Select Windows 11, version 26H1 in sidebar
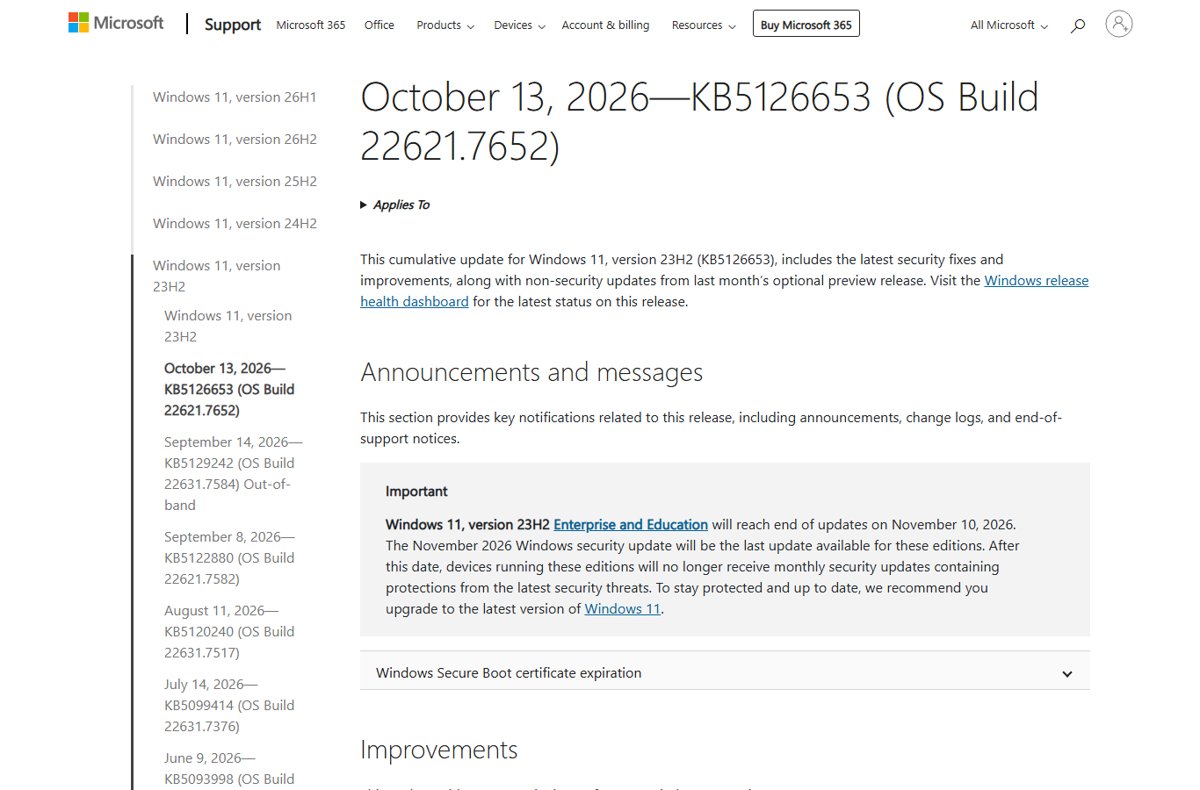The width and height of the screenshot is (1200, 790). (234, 97)
